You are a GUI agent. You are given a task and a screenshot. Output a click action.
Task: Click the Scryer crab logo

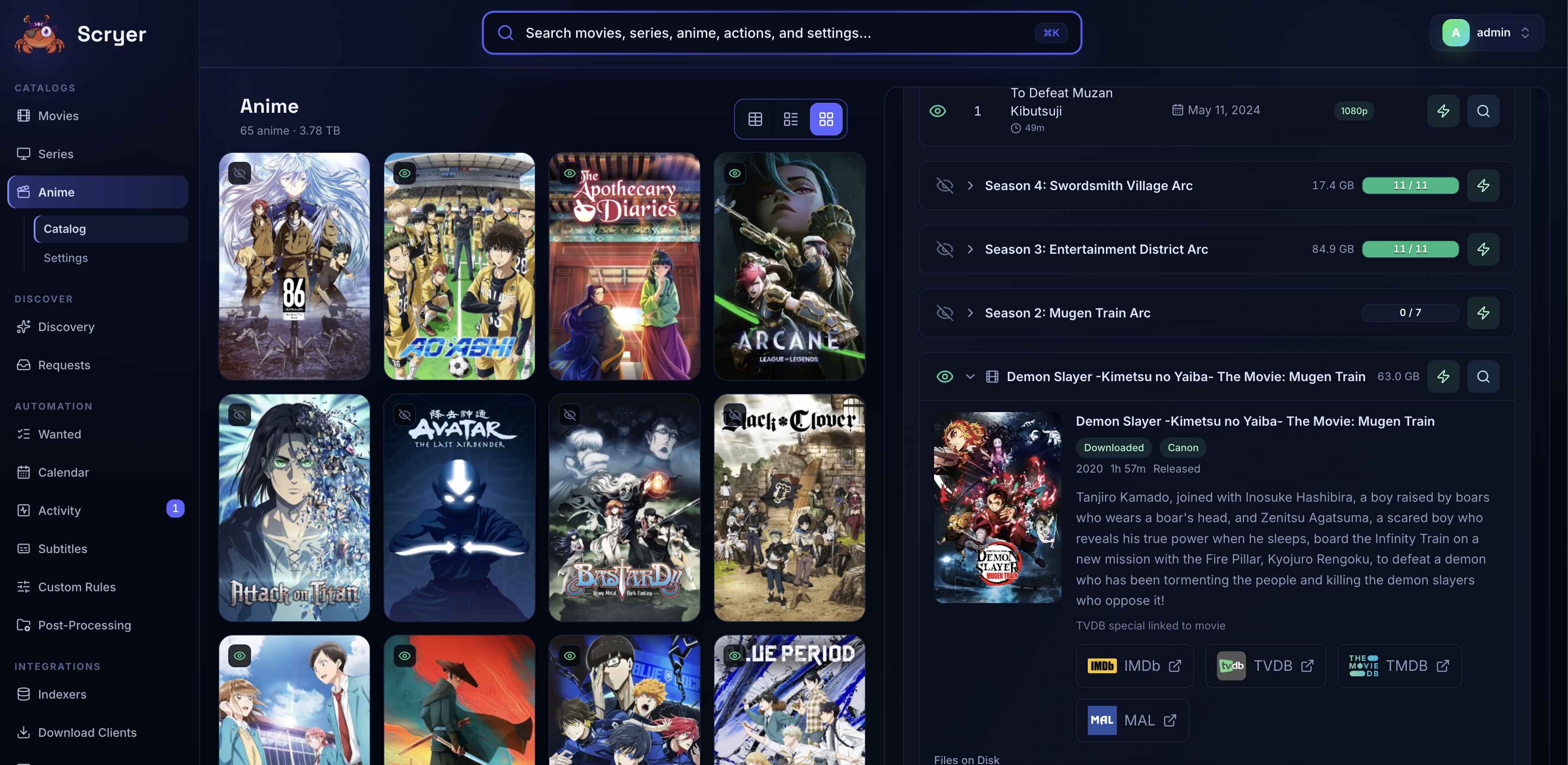point(39,34)
